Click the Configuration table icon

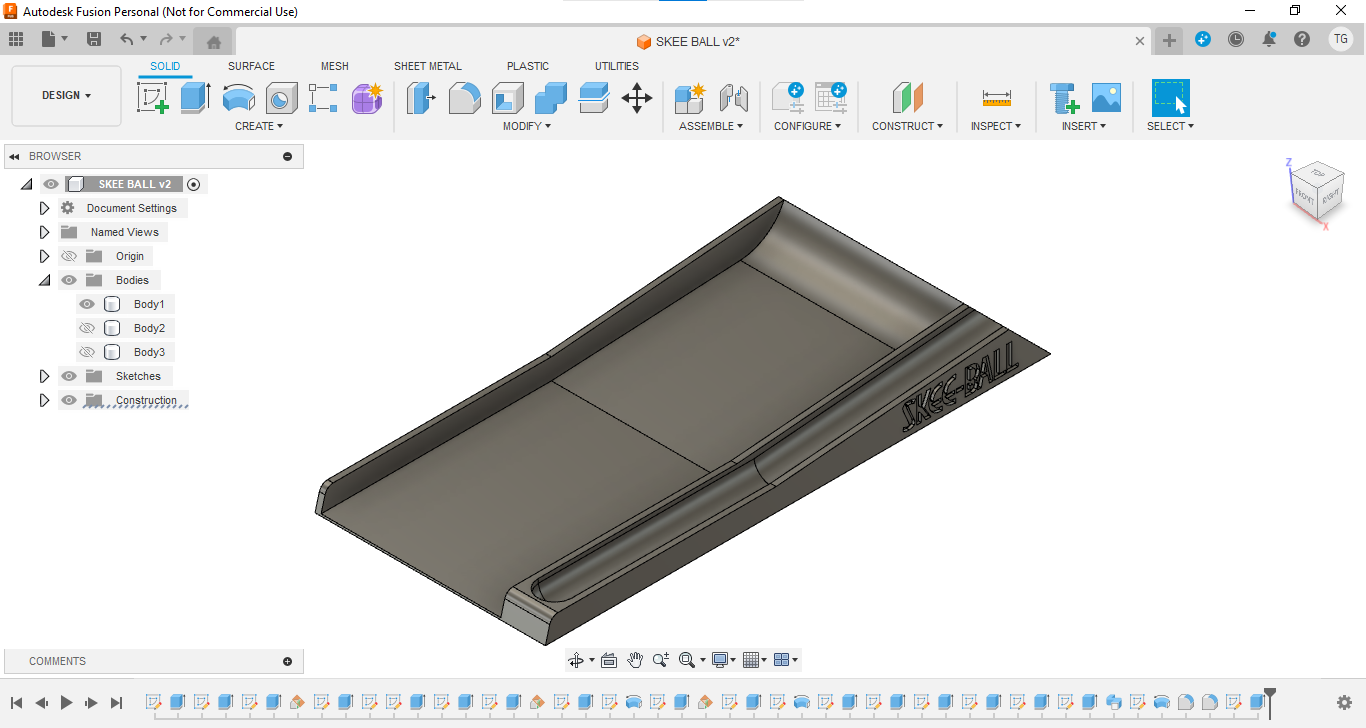tap(830, 98)
